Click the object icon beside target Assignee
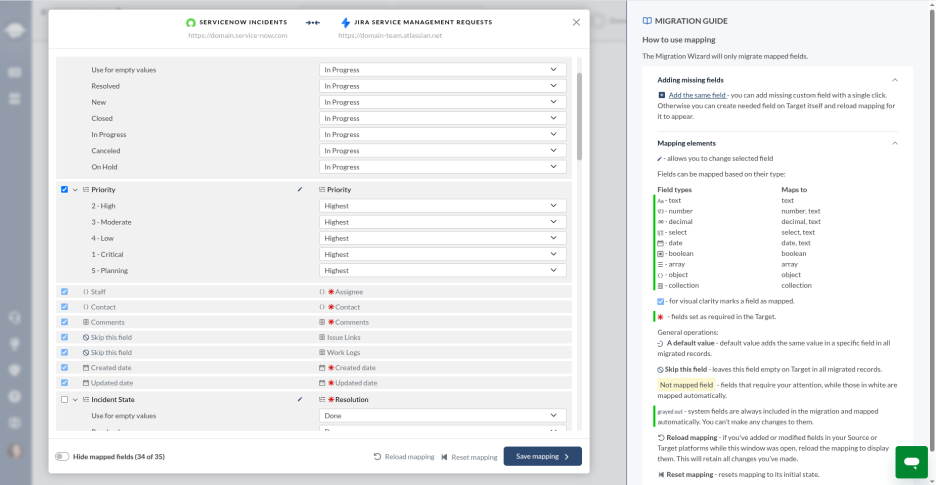936x485 pixels. 322,291
